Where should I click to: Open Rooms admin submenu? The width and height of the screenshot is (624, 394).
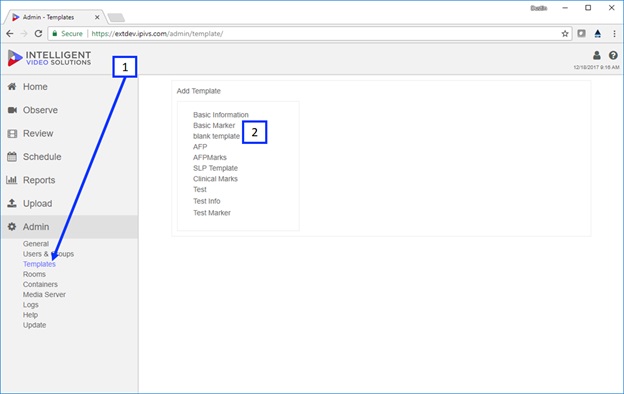pyautogui.click(x=34, y=274)
